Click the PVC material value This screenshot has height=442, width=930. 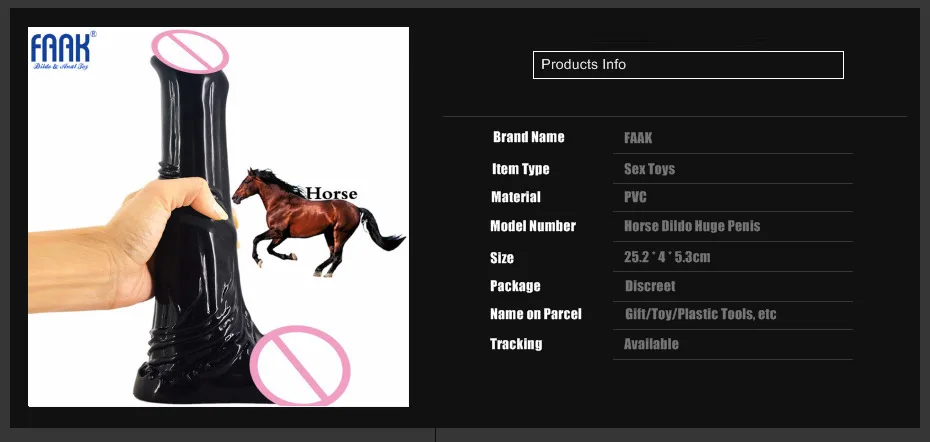point(635,197)
